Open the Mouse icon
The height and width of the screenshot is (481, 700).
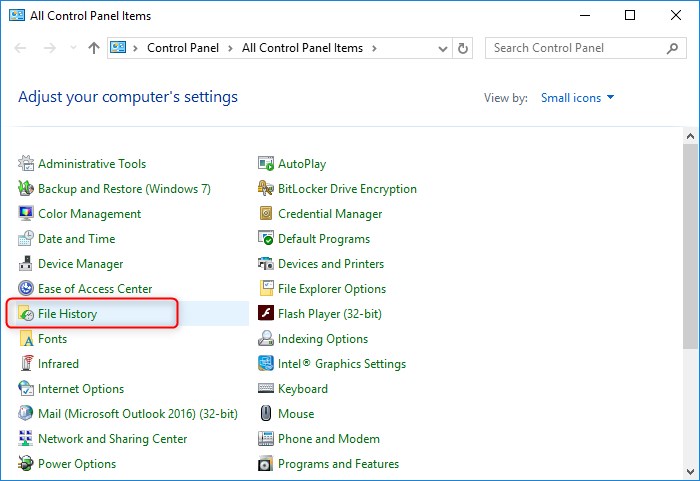(266, 414)
